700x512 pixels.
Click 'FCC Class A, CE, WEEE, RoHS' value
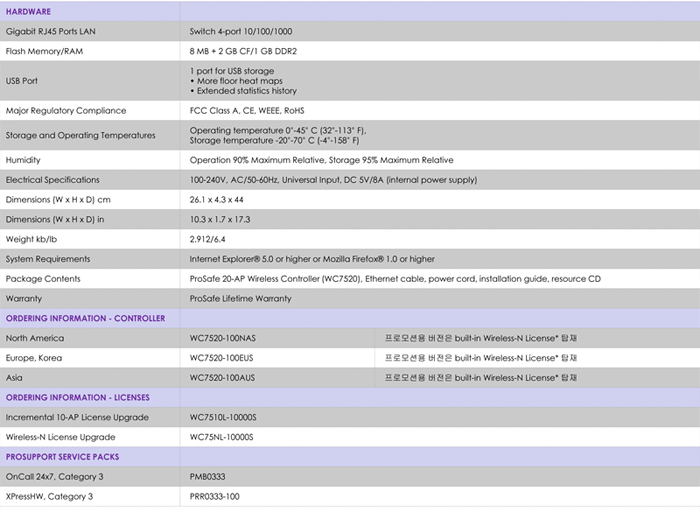point(247,110)
